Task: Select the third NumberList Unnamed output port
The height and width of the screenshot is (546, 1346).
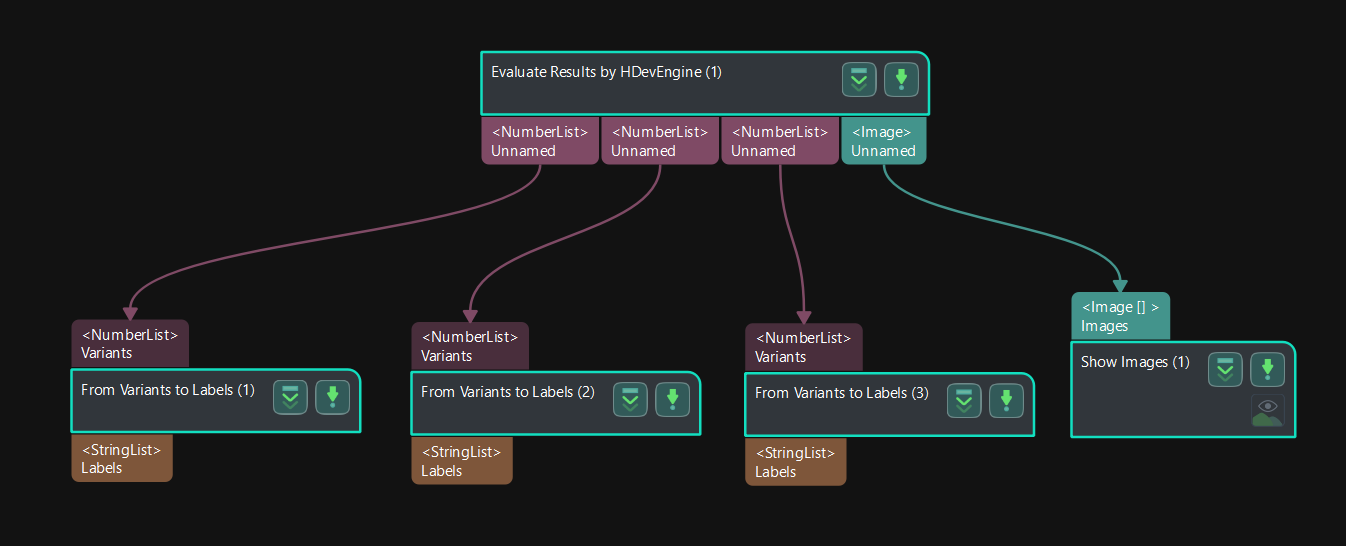Action: pyautogui.click(x=780, y=141)
